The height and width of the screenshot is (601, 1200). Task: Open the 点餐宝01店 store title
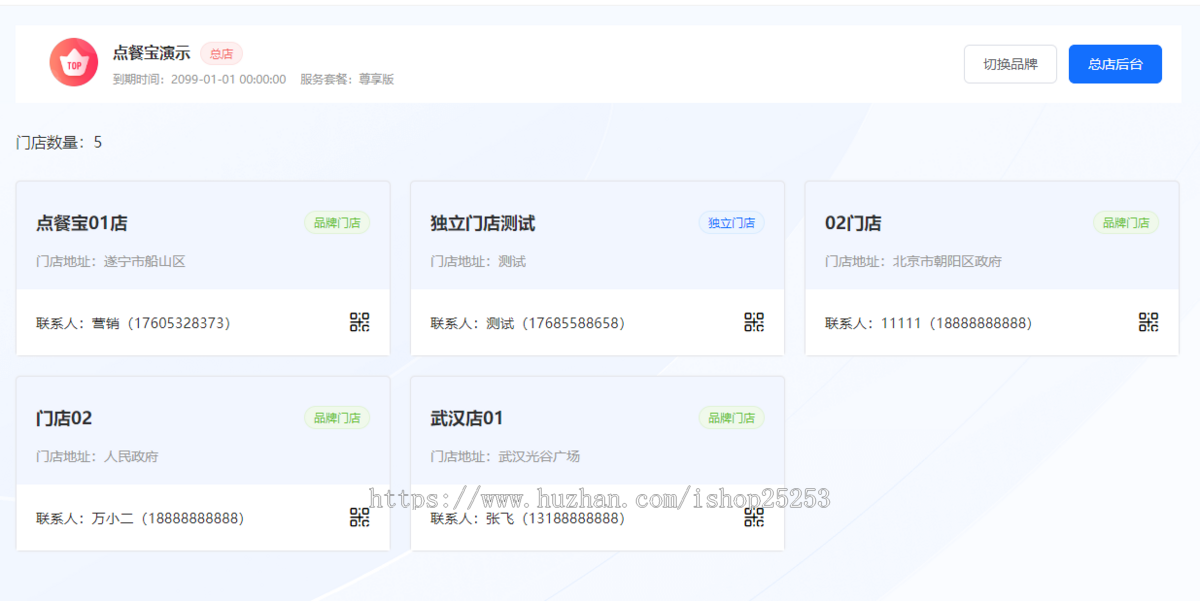click(82, 223)
